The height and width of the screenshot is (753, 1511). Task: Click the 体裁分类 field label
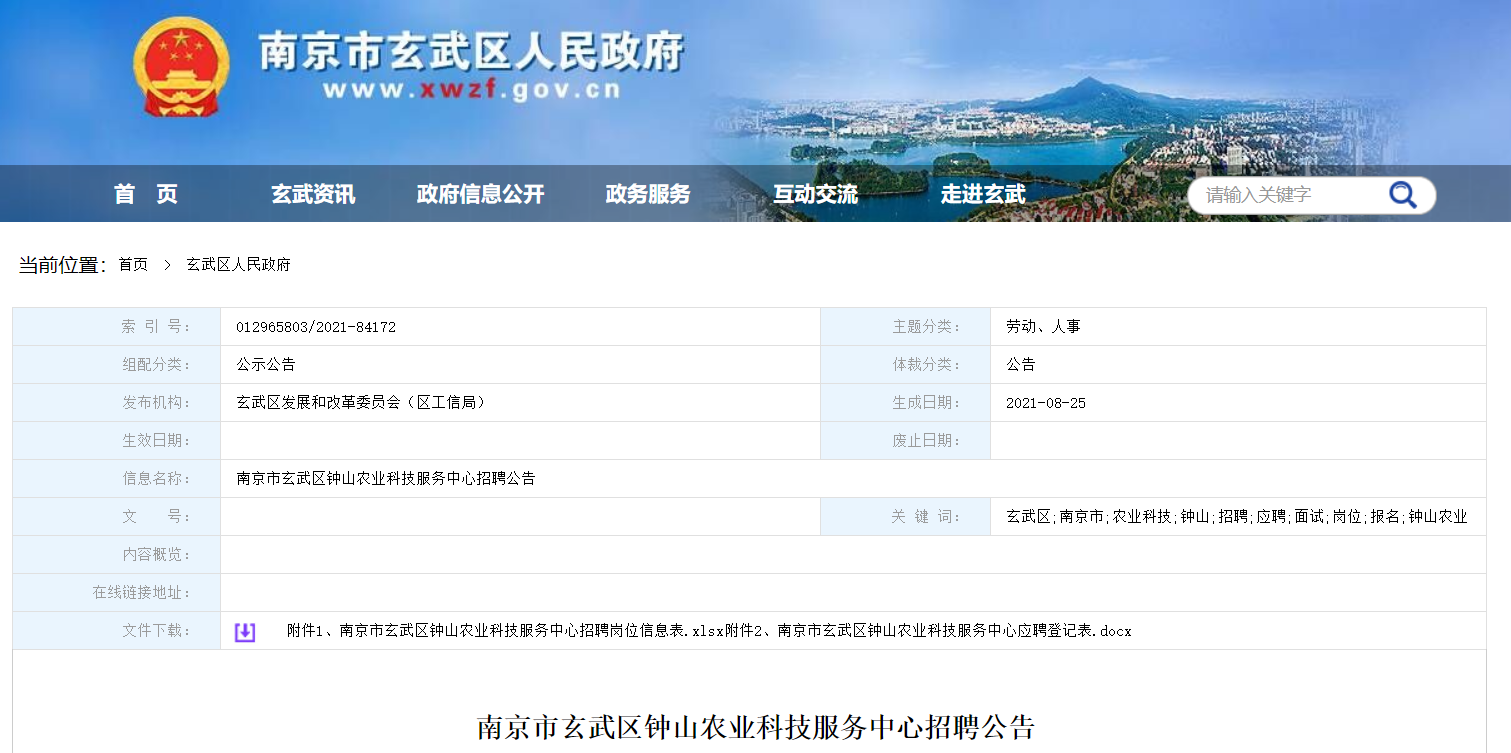point(926,365)
